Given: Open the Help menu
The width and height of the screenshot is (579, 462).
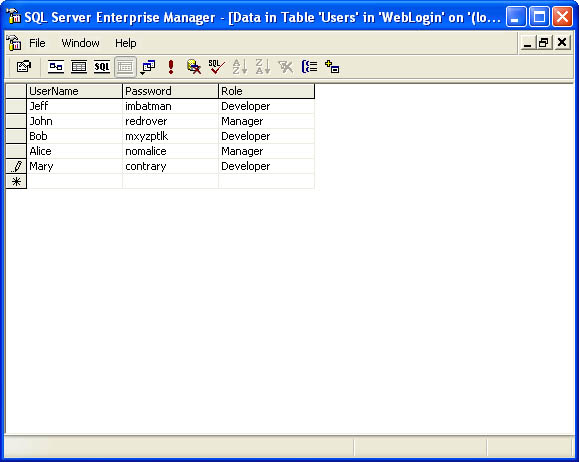Looking at the screenshot, I should click(x=126, y=43).
